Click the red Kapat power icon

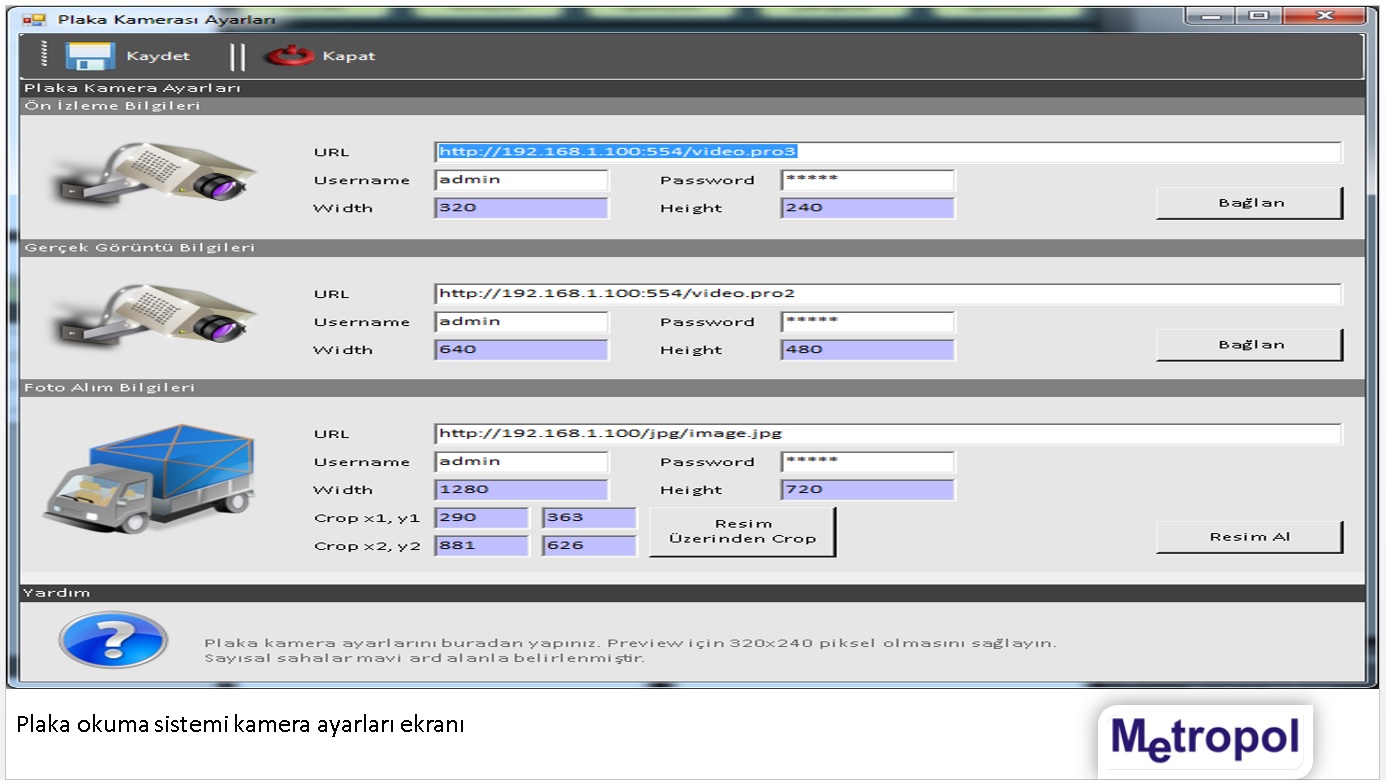click(289, 56)
